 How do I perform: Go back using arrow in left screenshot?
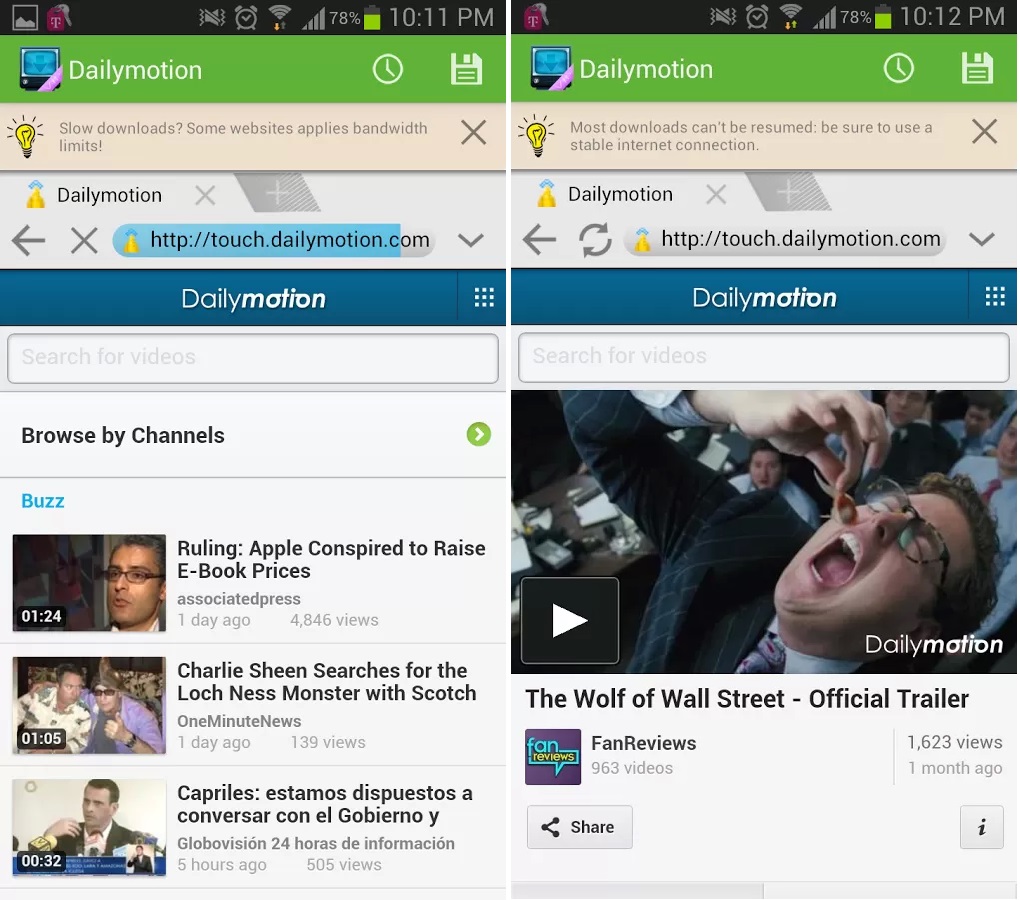(x=29, y=241)
